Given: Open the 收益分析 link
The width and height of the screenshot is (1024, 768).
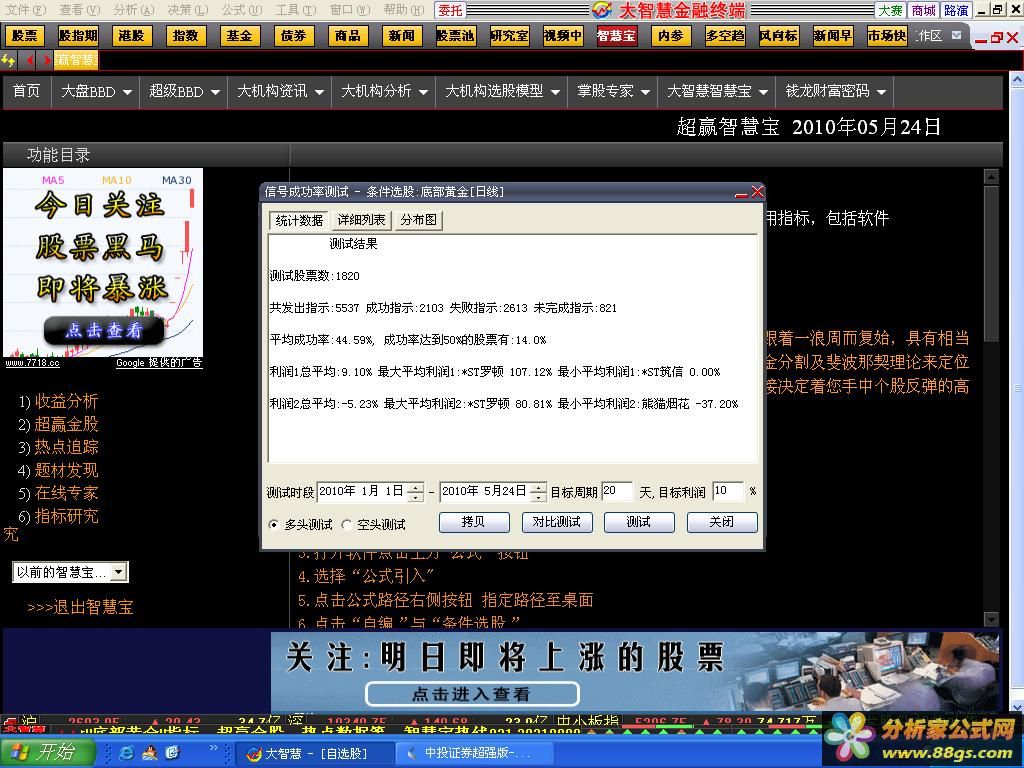Looking at the screenshot, I should 66,401.
